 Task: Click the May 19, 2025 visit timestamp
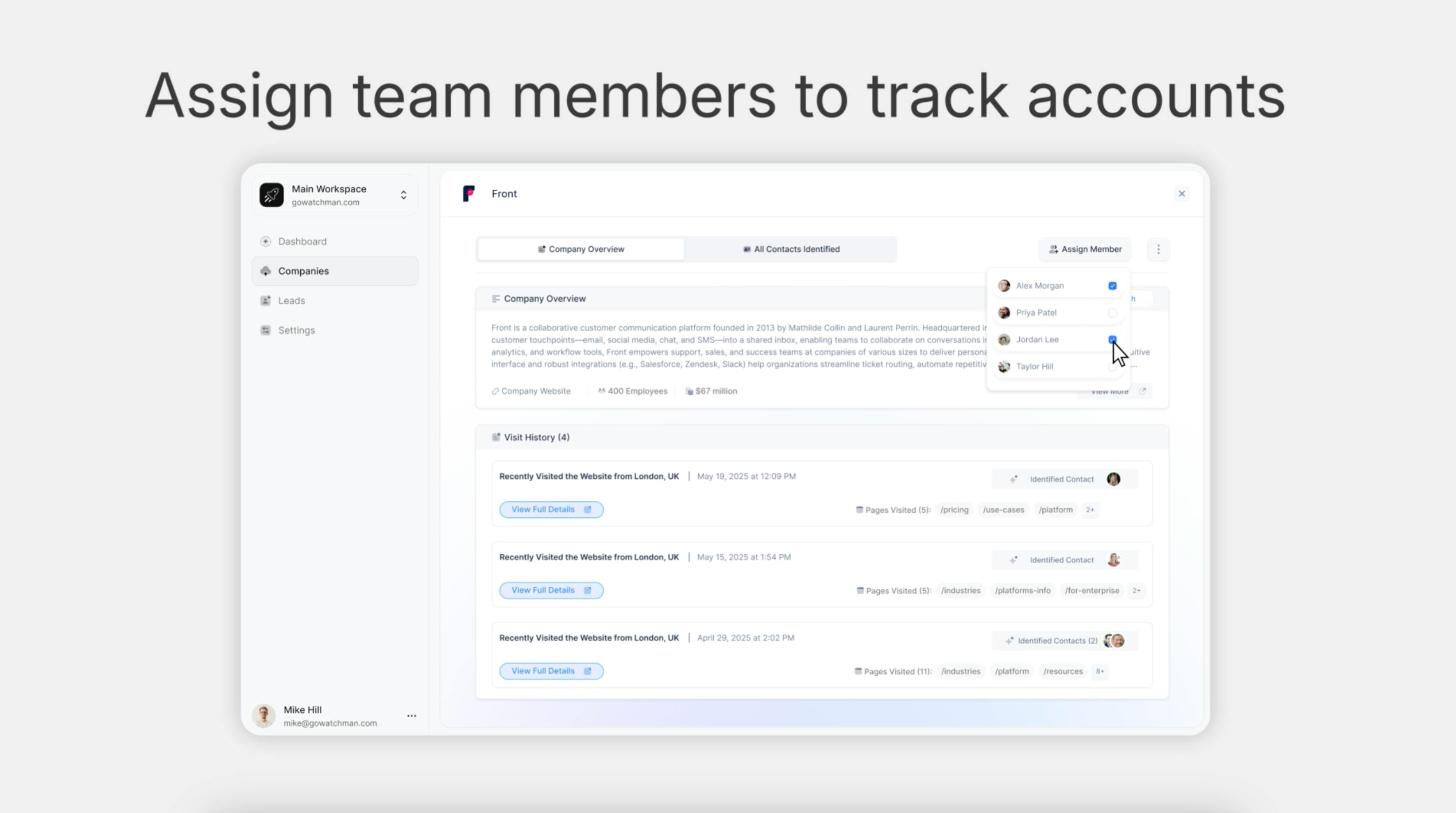click(746, 476)
